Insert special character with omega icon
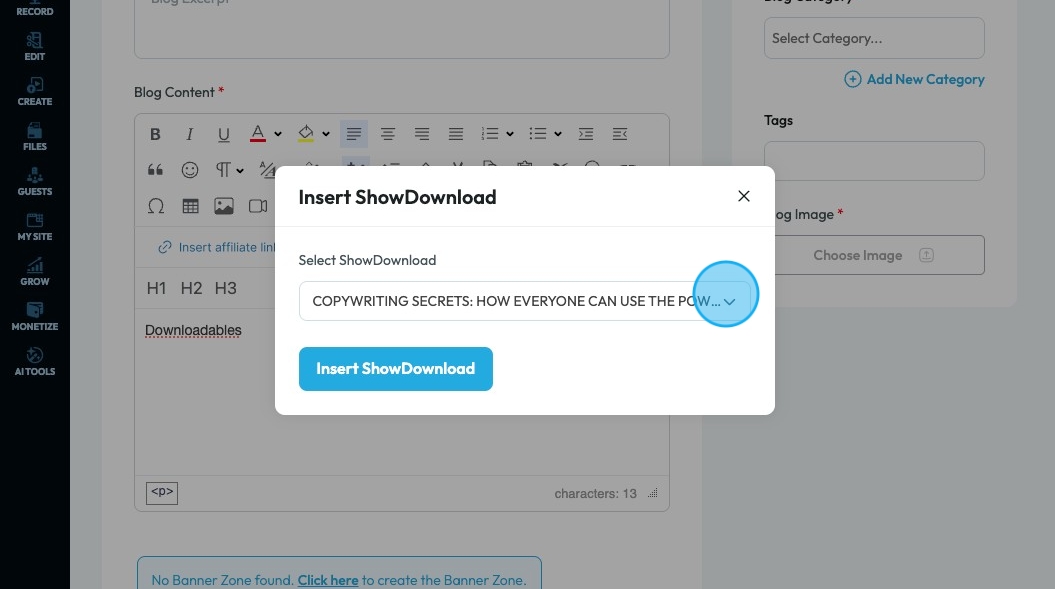1055x589 pixels. (x=155, y=206)
